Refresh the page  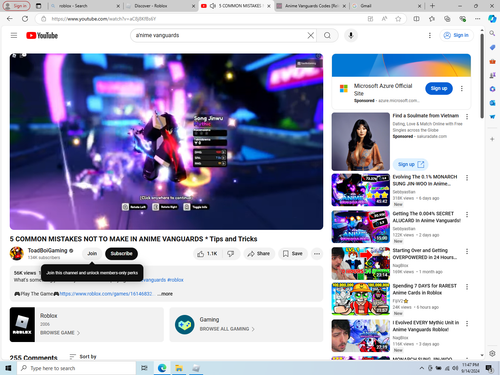[x=25, y=19]
